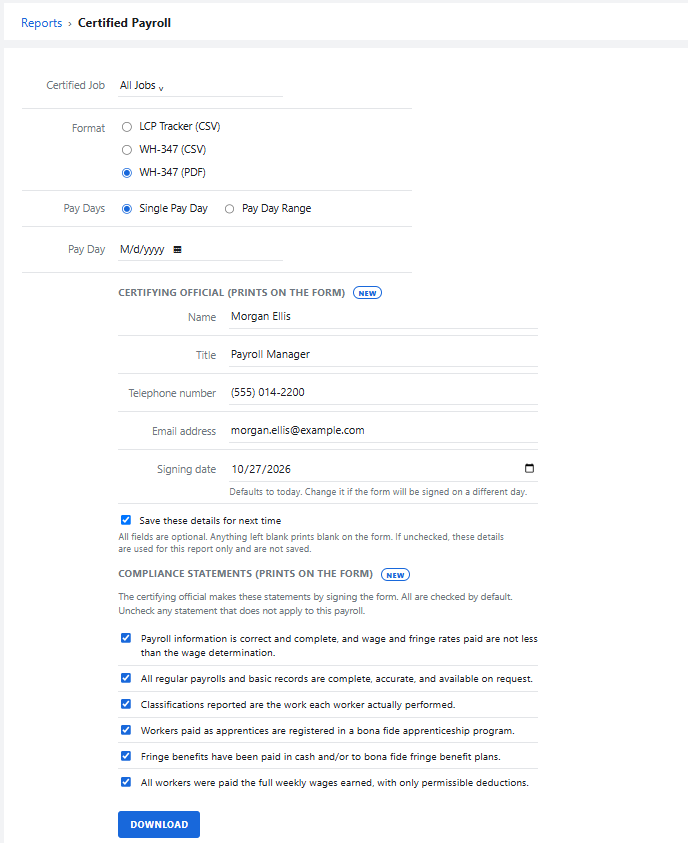Click the Compliance Statements section heading
Viewport: 688px width, 843px height.
(x=246, y=574)
